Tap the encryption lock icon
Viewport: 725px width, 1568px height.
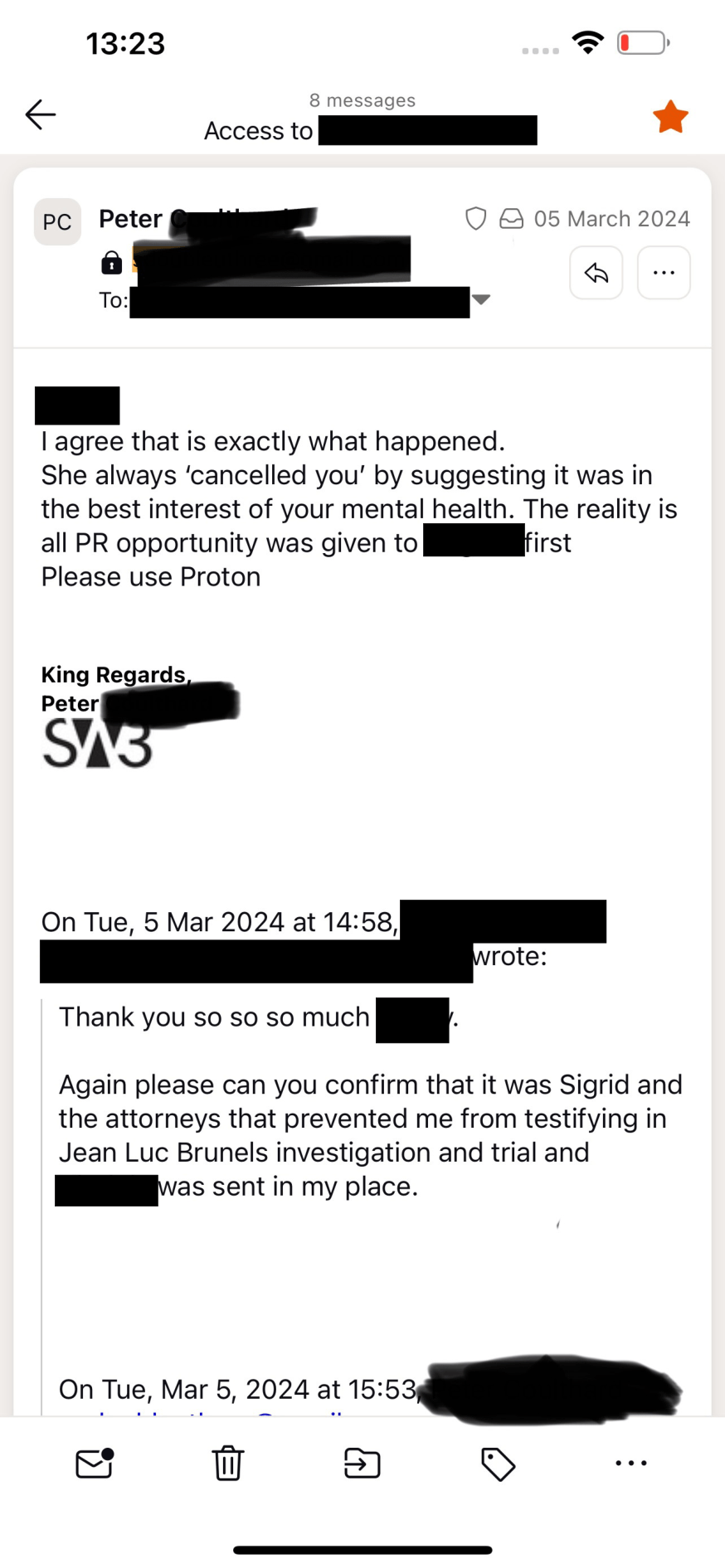(111, 263)
